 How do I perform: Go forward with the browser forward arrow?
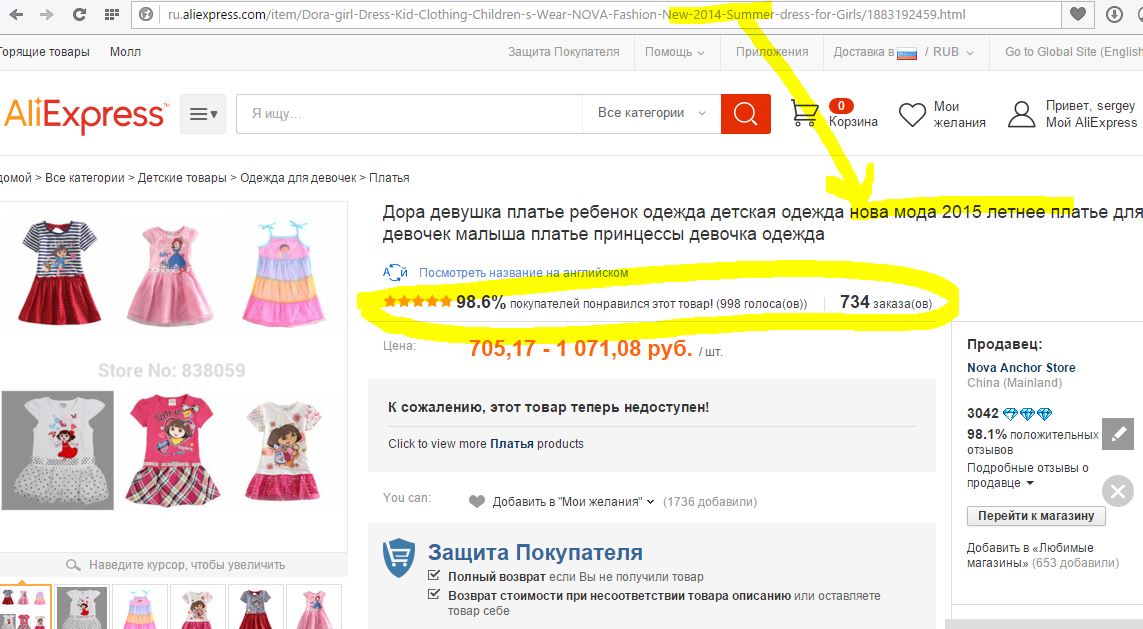click(x=47, y=14)
